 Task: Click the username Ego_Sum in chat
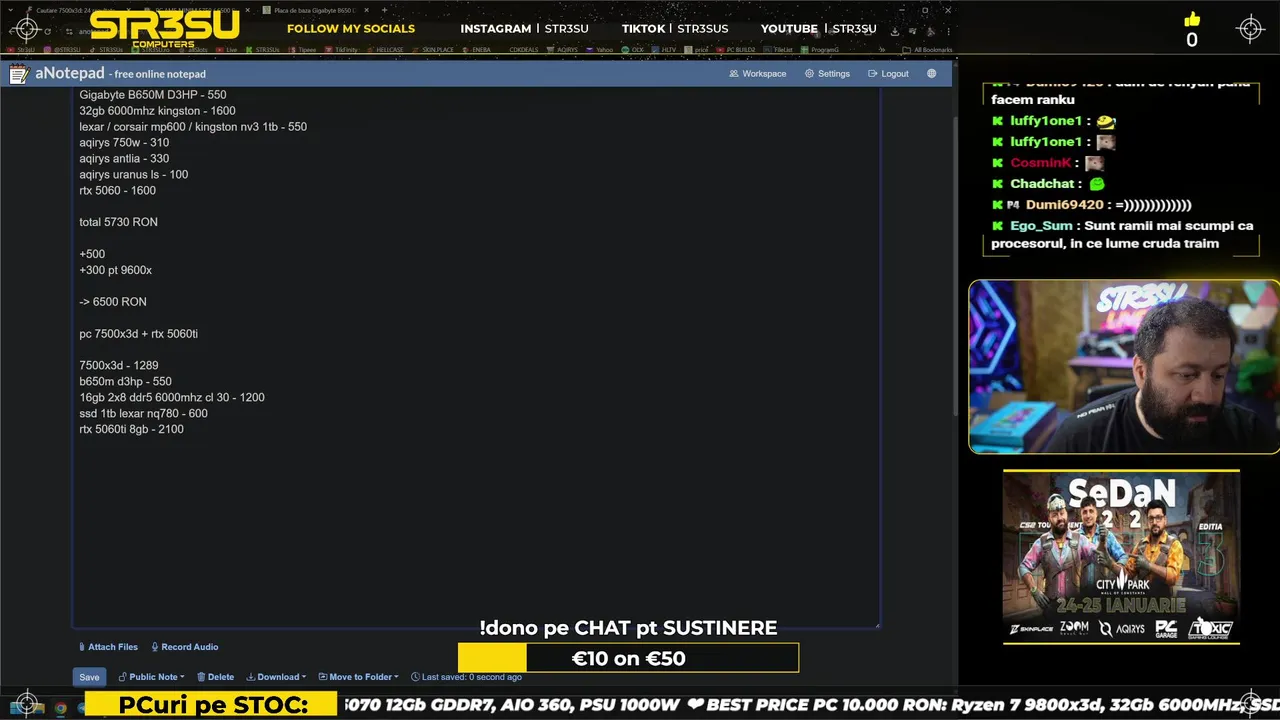[1041, 226]
